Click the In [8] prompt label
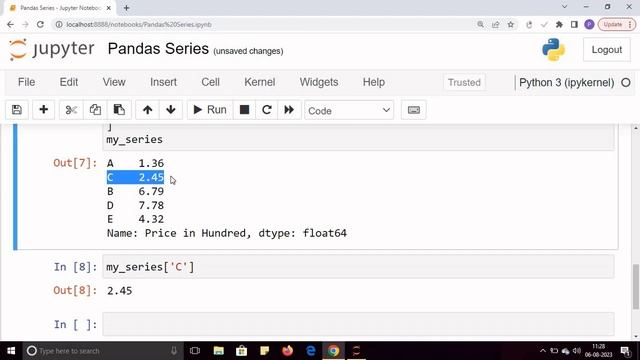The image size is (640, 360). 76,267
